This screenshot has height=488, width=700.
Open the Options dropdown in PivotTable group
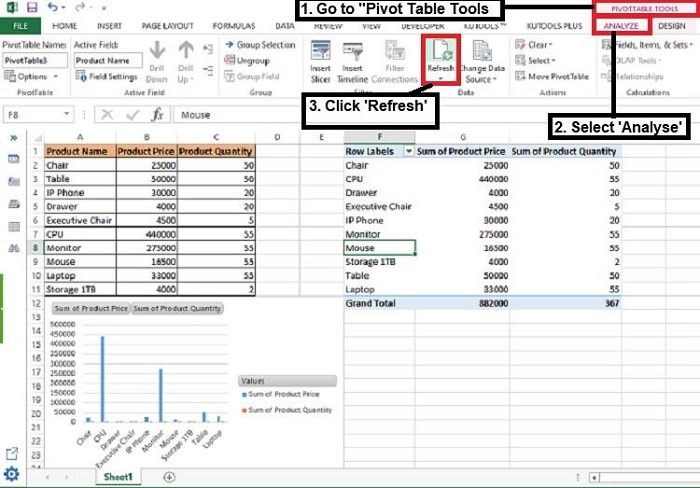pos(30,76)
